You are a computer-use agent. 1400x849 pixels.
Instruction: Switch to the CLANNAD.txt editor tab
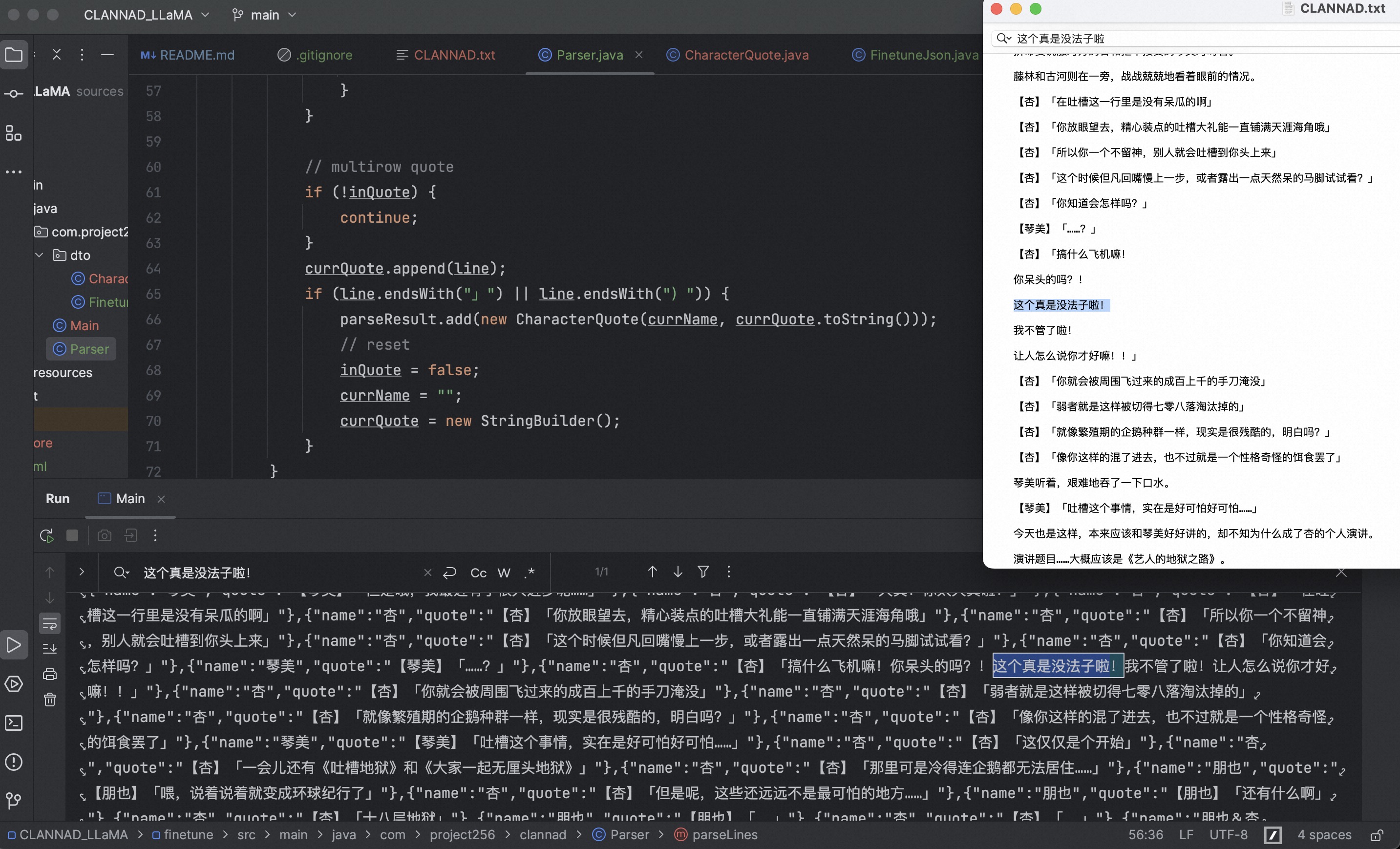pyautogui.click(x=446, y=55)
